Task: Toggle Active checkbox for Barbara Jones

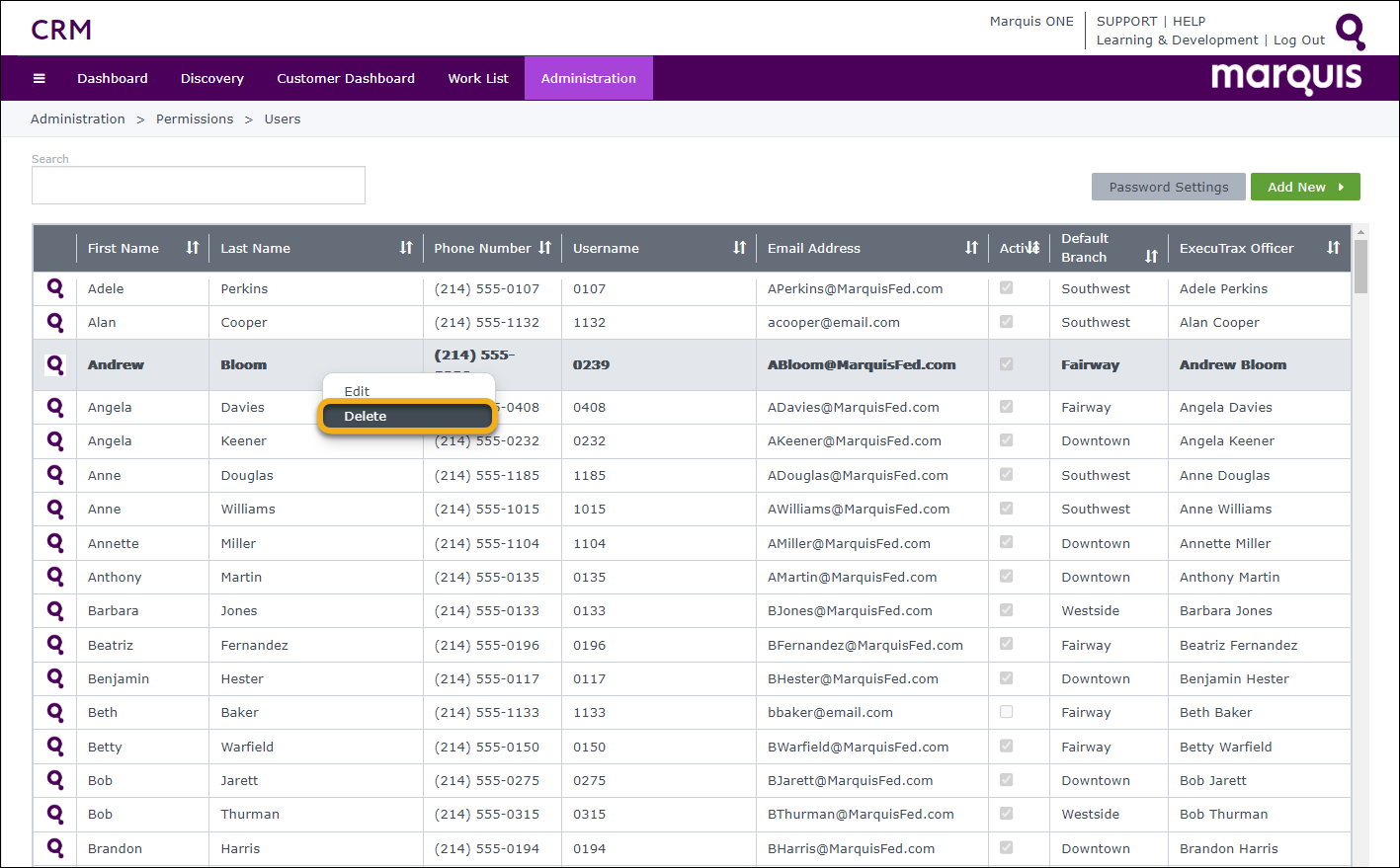Action: (x=1006, y=609)
